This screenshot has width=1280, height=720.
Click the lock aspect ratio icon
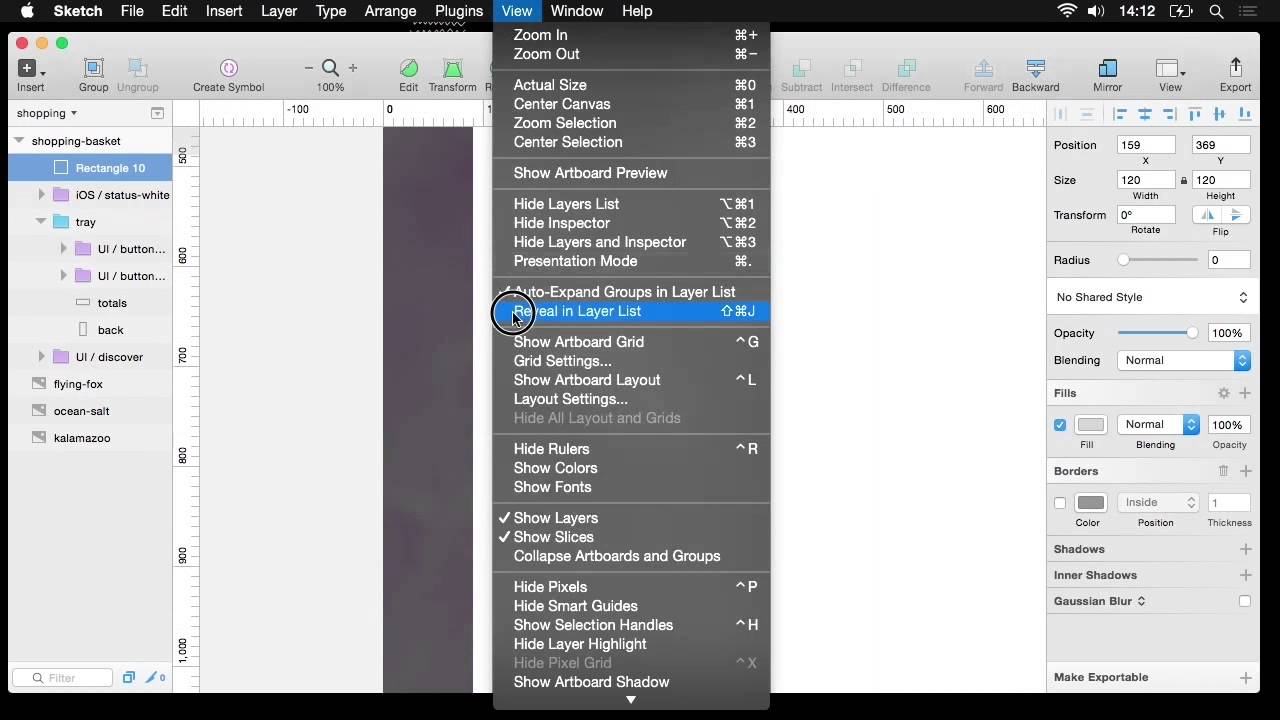(x=1184, y=181)
